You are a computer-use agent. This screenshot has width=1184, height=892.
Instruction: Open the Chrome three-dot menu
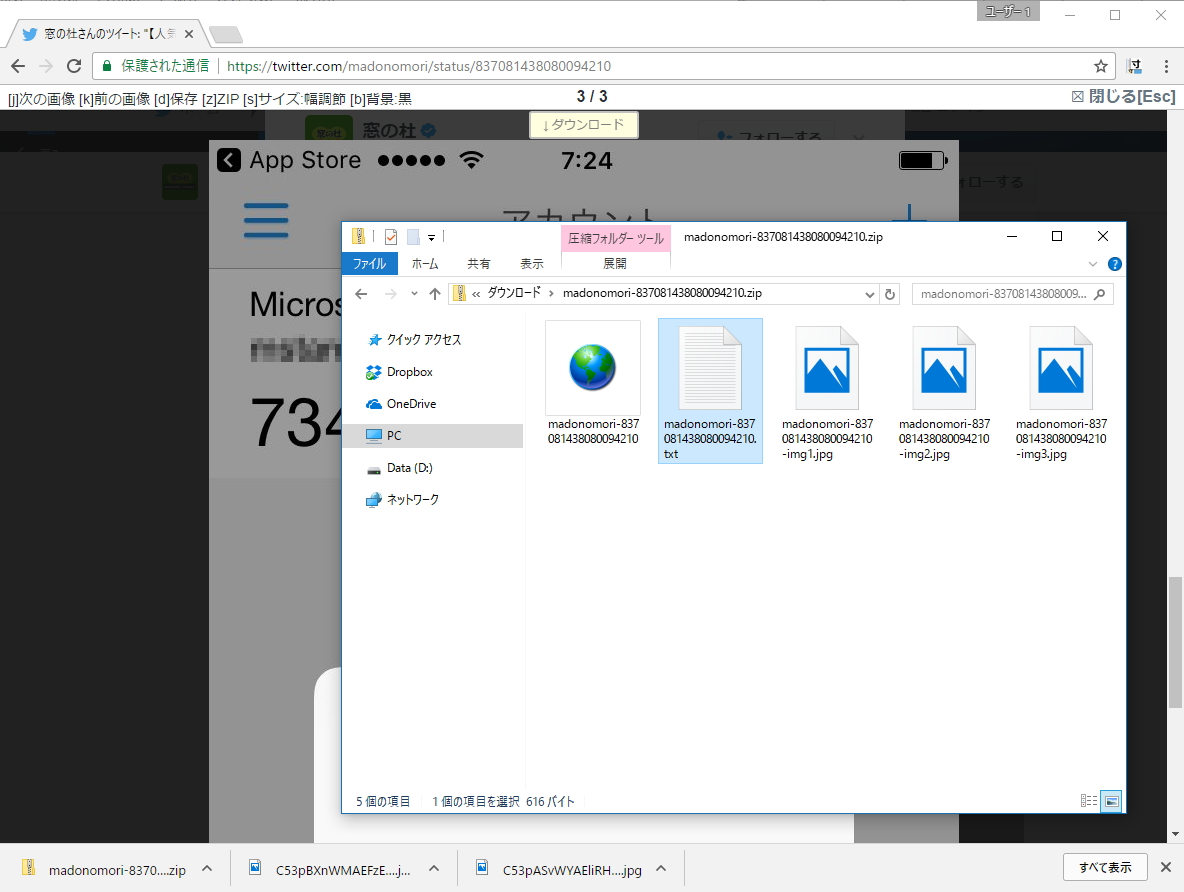pos(1166,66)
